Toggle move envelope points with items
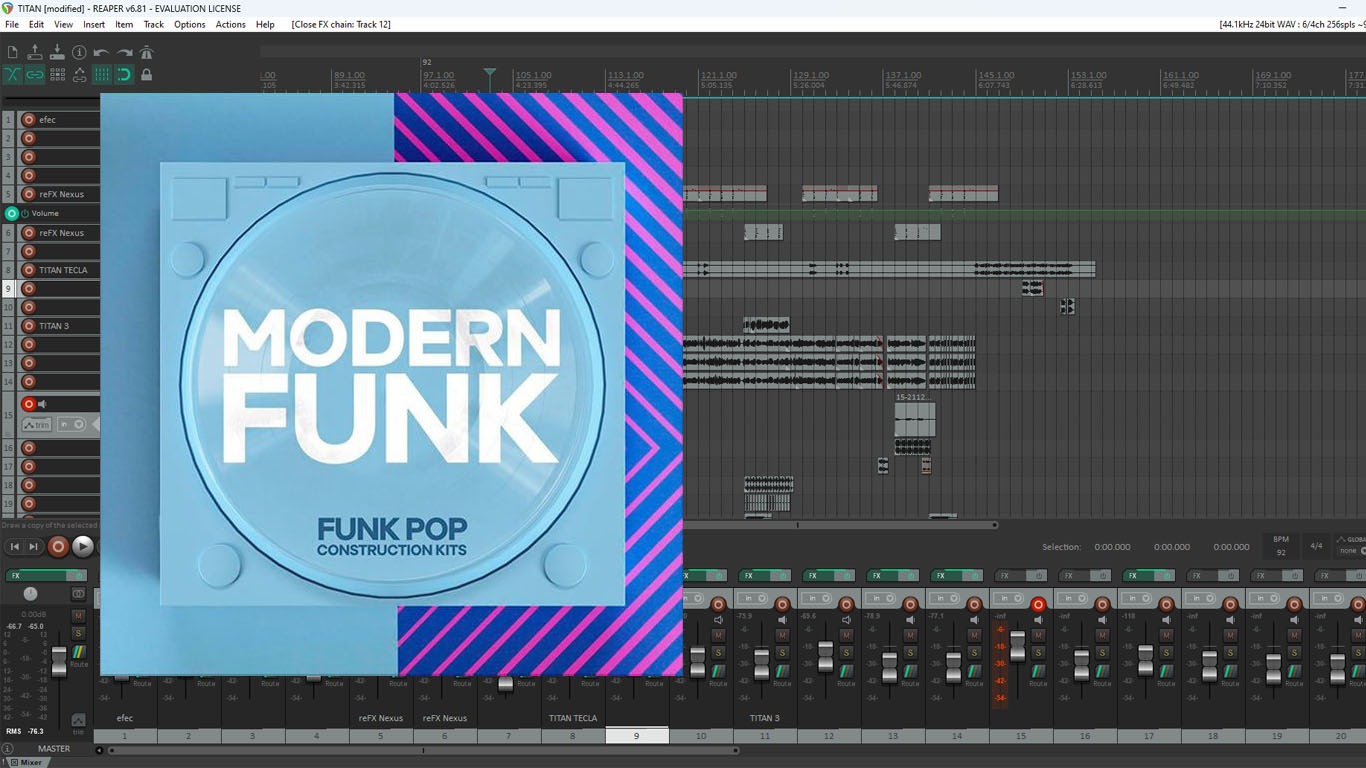1366x768 pixels. tap(79, 74)
